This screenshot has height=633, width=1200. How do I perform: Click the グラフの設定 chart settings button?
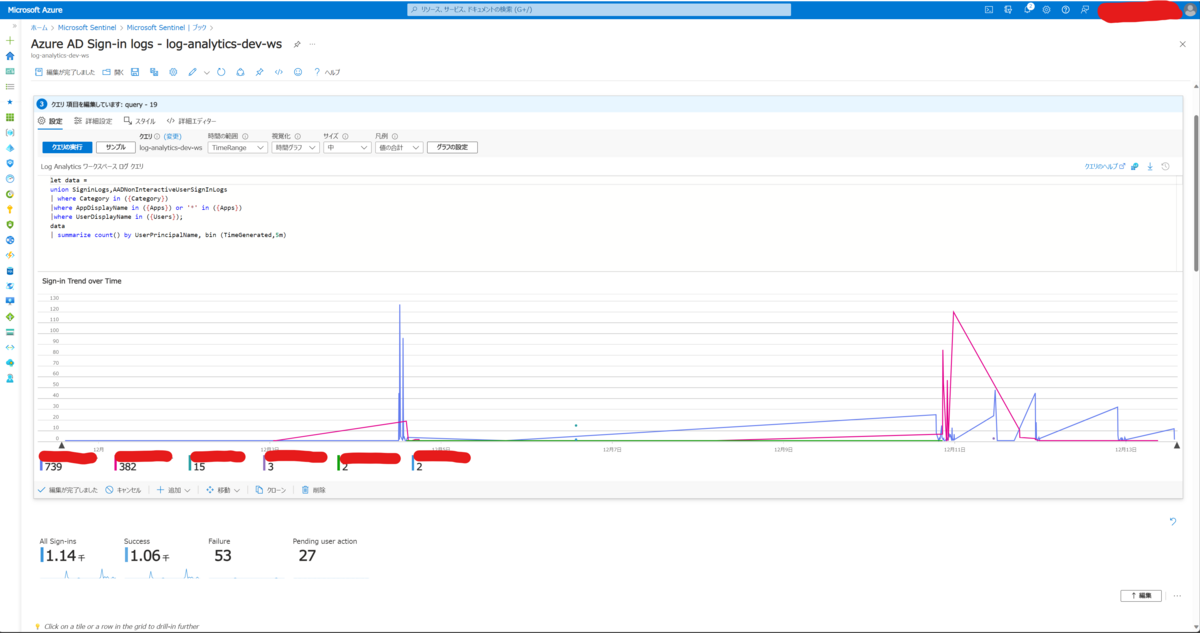452,147
